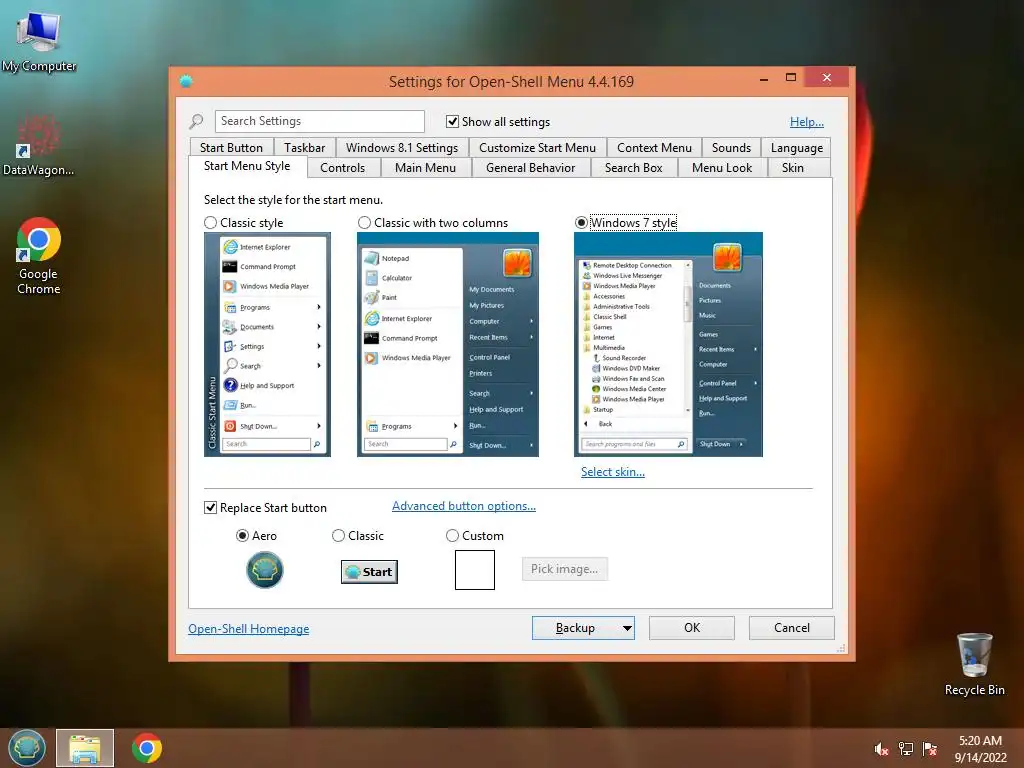1024x768 pixels.
Task: Open the General Behavior tab
Action: click(530, 168)
